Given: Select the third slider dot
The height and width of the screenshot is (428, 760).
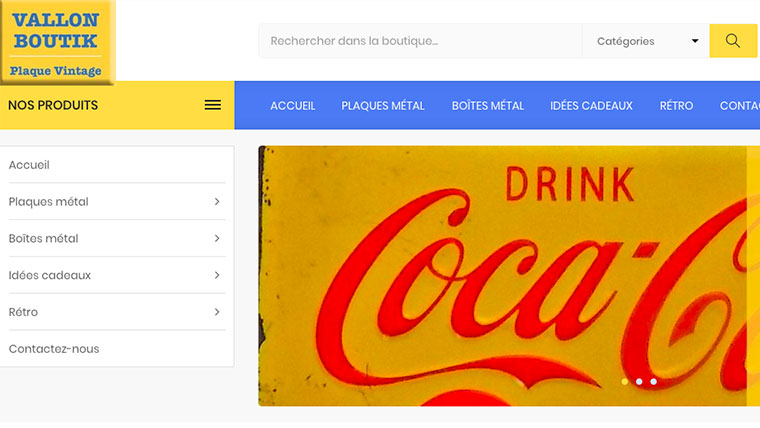Looking at the screenshot, I should 654,382.
